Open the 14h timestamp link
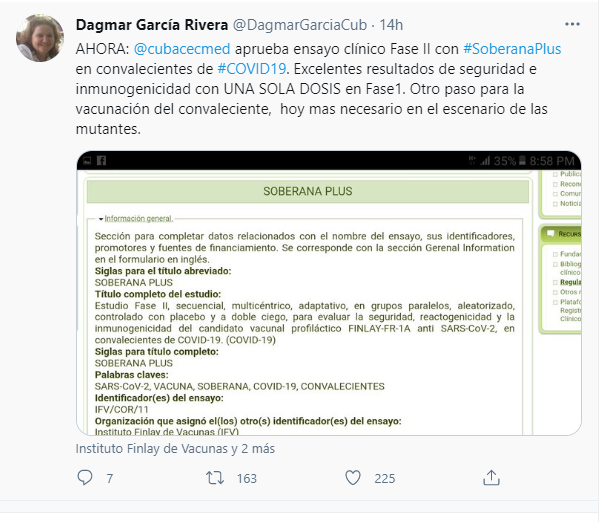 [x=391, y=25]
